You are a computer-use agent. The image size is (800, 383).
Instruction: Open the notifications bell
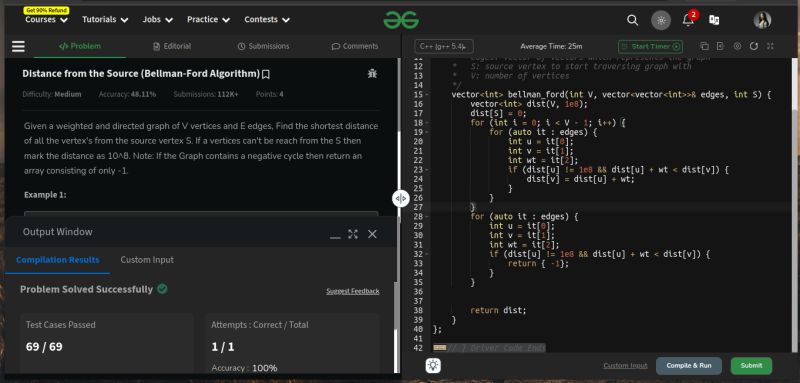688,19
